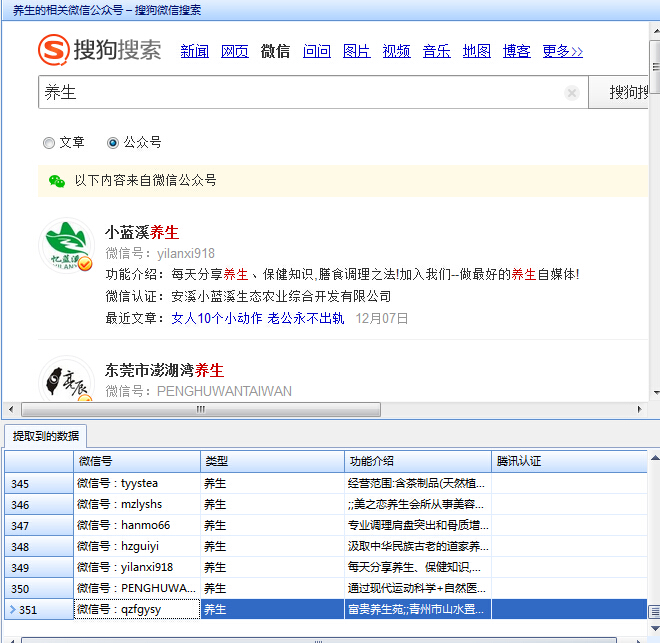Click cell 专业调理肩盘突出和骨质增...
Image resolution: width=660 pixels, height=643 pixels.
pos(418,525)
